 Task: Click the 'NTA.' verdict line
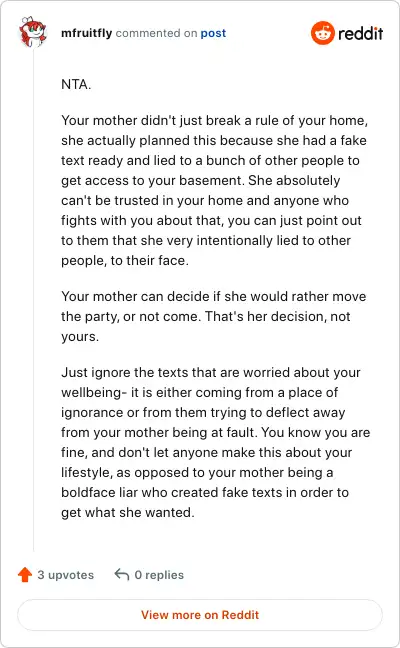click(76, 84)
